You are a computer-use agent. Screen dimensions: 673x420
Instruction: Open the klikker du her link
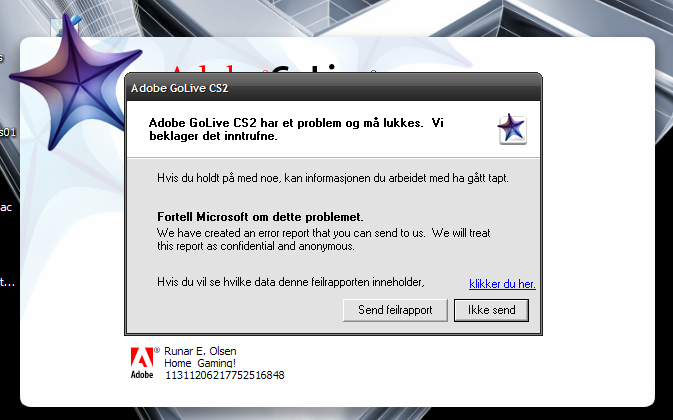[502, 284]
